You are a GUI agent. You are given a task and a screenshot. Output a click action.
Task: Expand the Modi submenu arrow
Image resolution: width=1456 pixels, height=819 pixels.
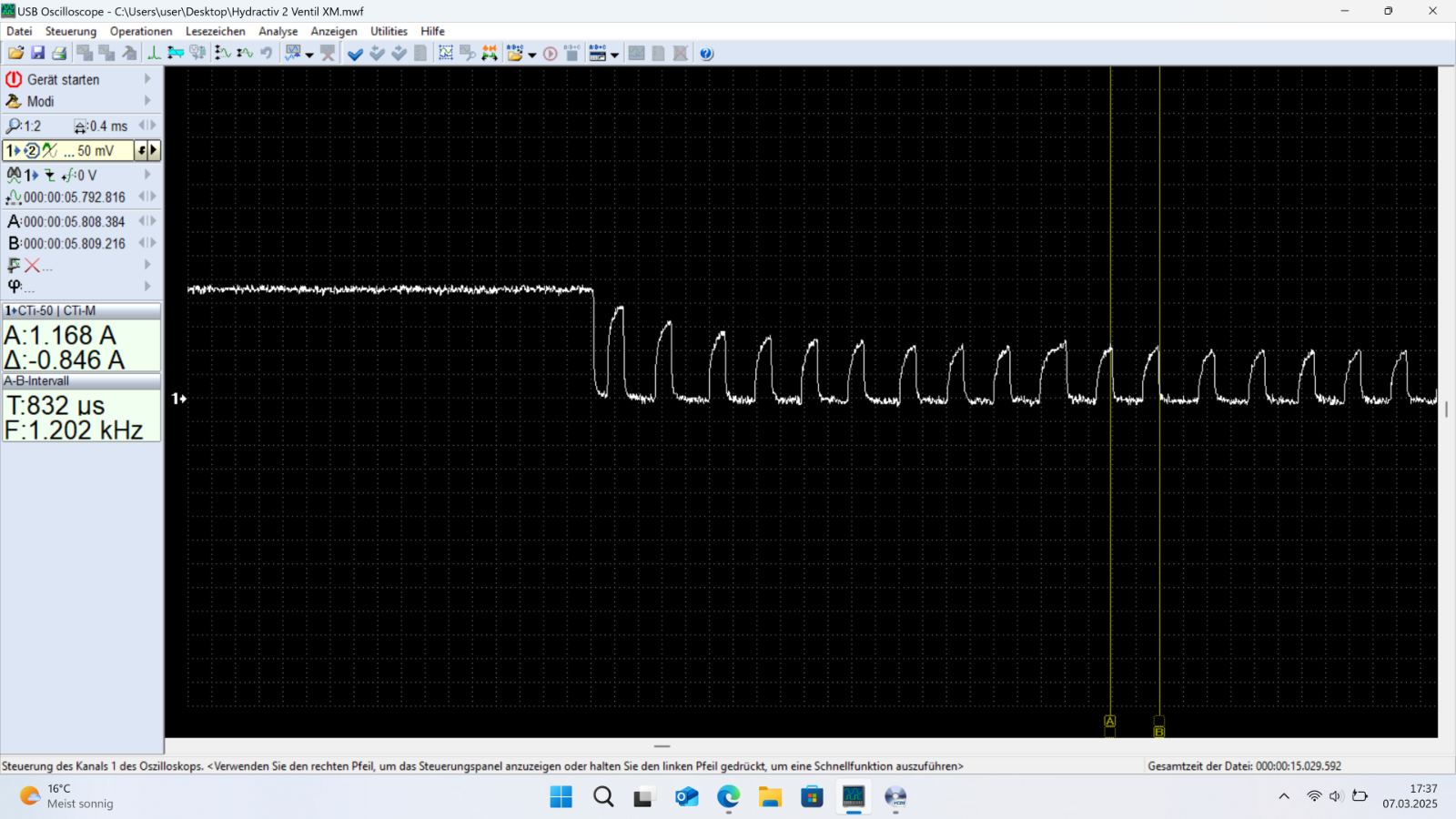coord(147,101)
